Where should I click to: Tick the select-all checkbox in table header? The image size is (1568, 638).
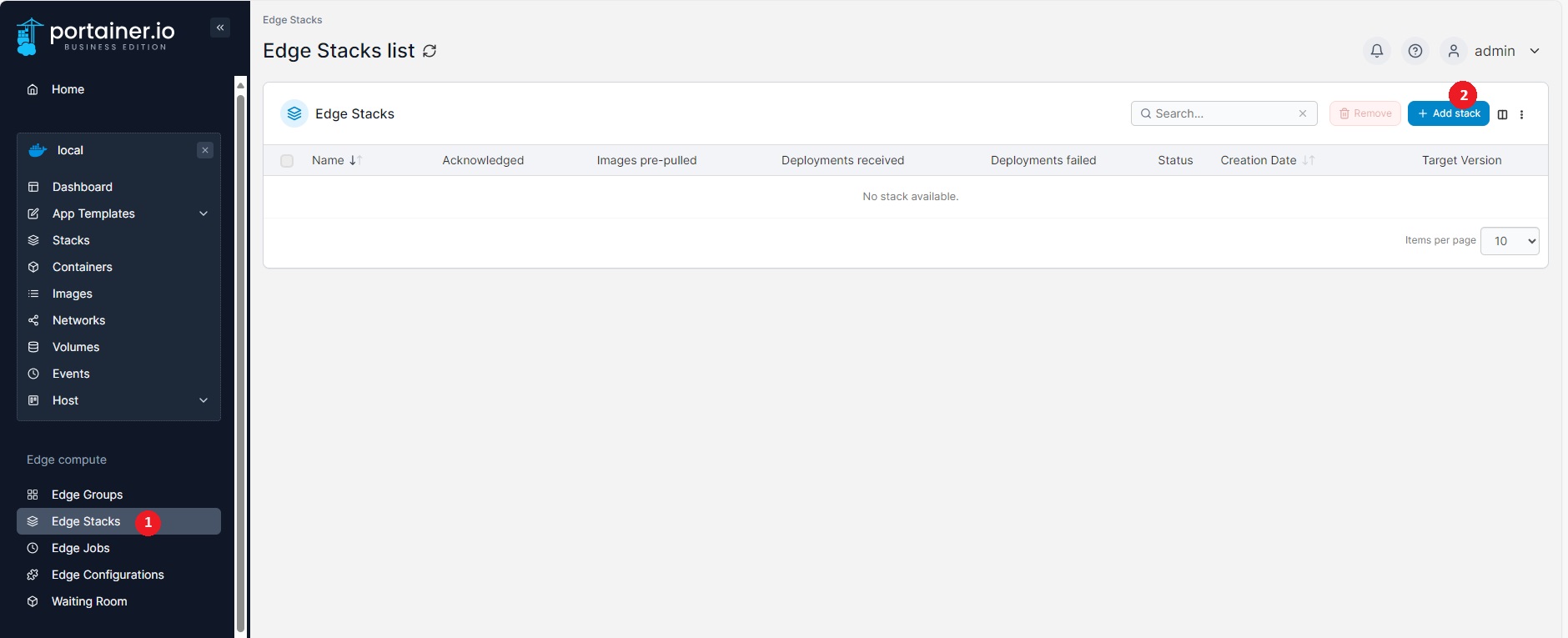tap(287, 161)
